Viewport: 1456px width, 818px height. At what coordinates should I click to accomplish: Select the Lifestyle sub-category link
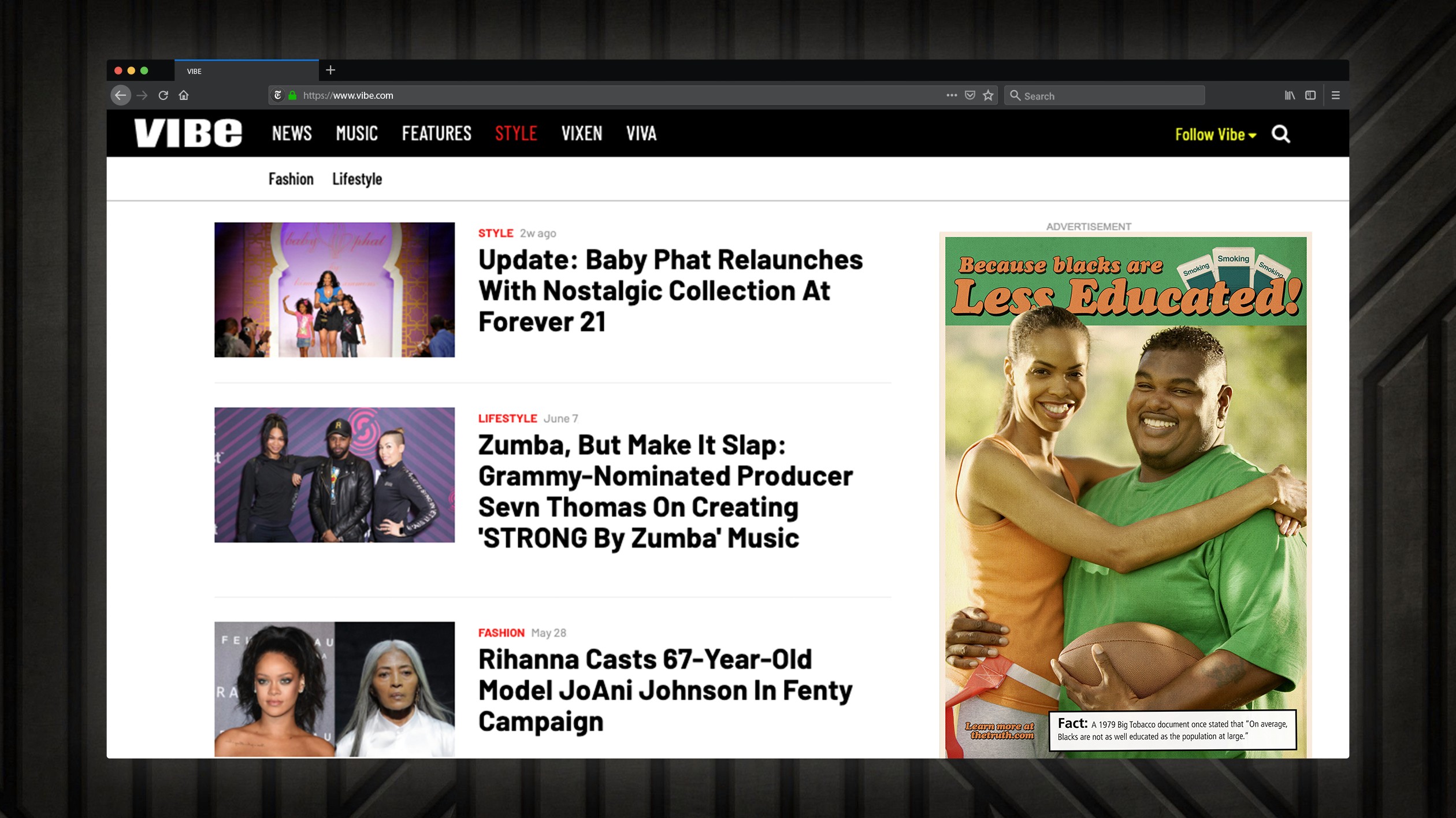(356, 179)
